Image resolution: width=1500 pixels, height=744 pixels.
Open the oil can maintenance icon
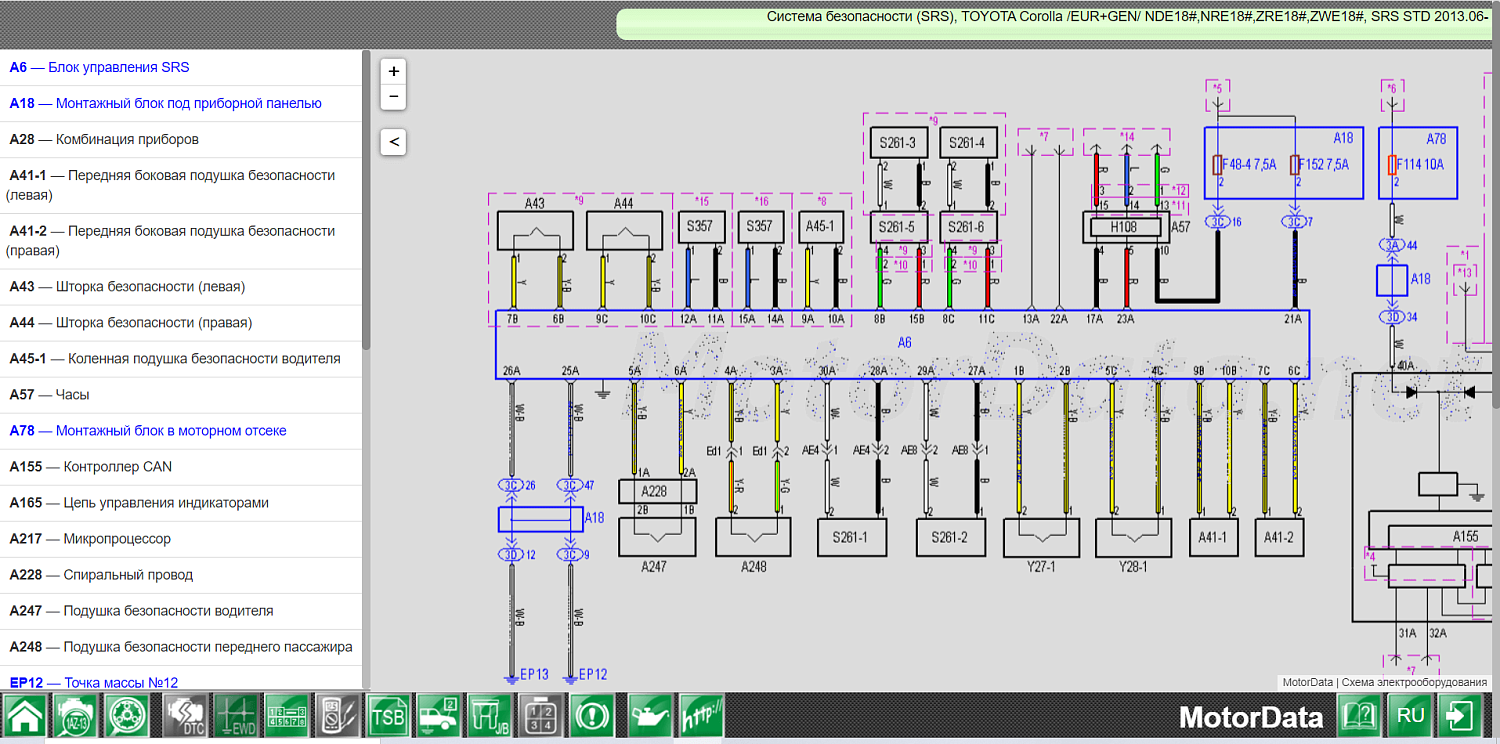point(649,716)
